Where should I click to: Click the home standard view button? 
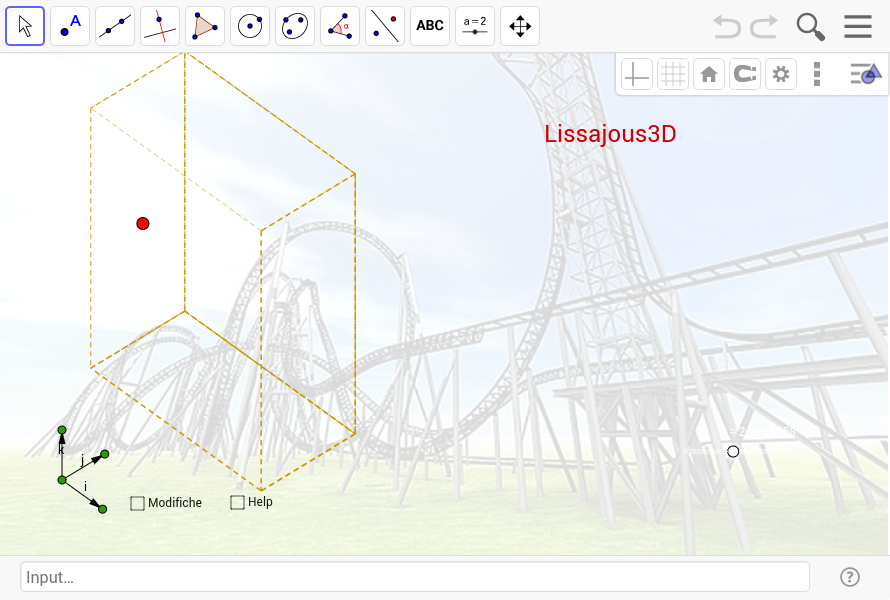click(x=709, y=74)
